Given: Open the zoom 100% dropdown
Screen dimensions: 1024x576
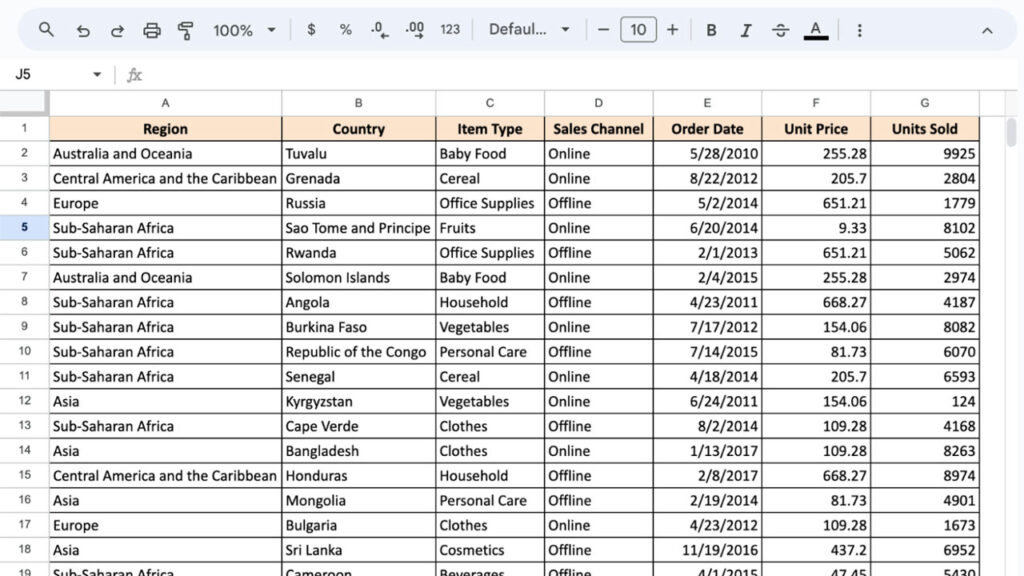Looking at the screenshot, I should [244, 30].
